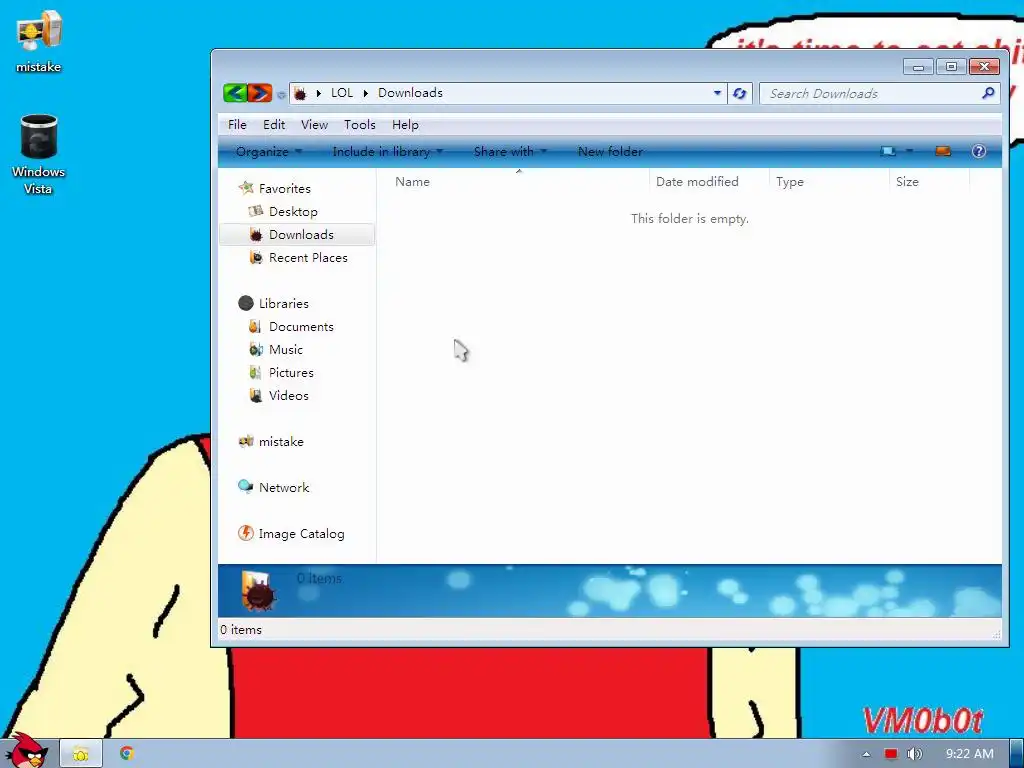Open Recent Places under Favorites
Viewport: 1024px width, 768px height.
pos(308,258)
